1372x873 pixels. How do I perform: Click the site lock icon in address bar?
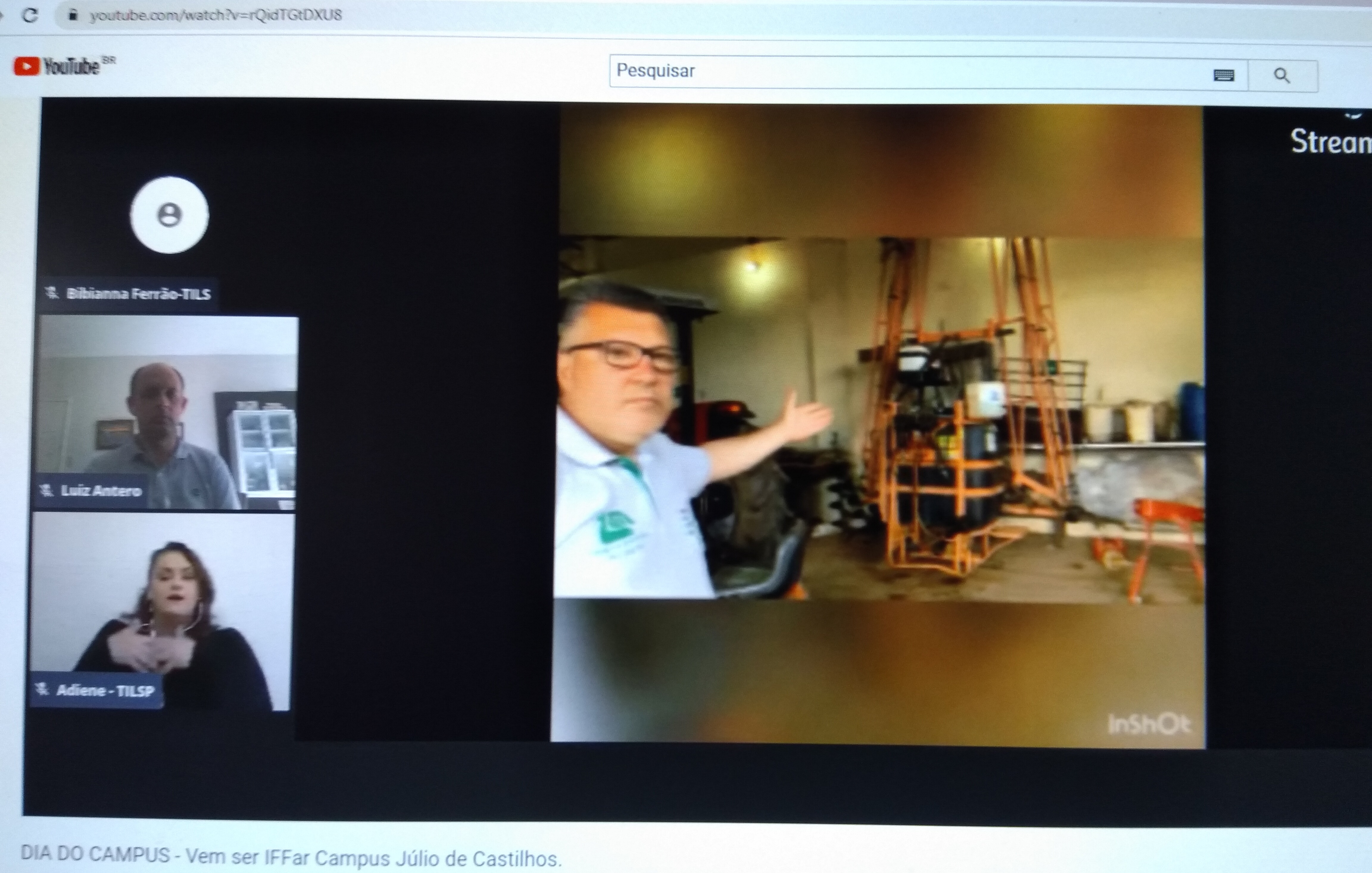(x=72, y=15)
